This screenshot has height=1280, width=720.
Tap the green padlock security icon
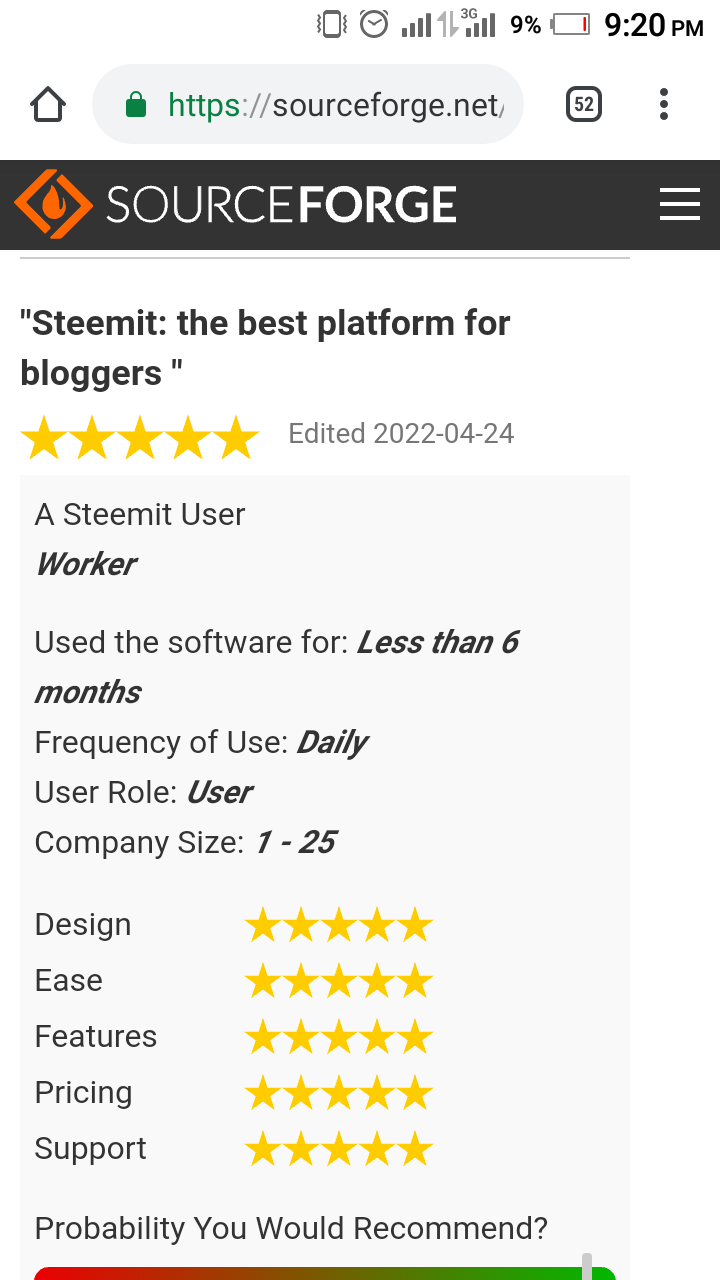[136, 105]
